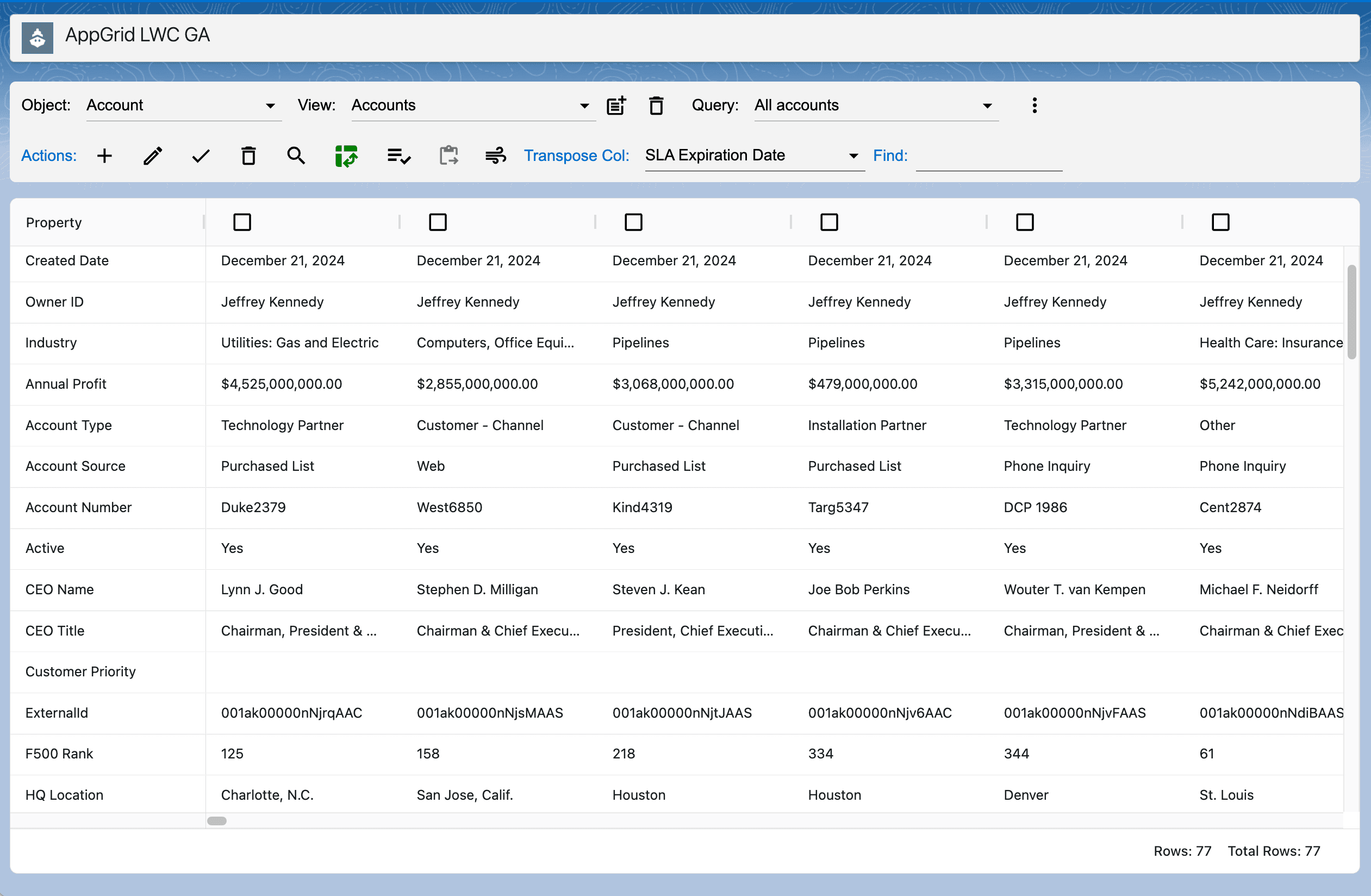
Task: Check the first record's column checkbox
Action: [x=242, y=222]
